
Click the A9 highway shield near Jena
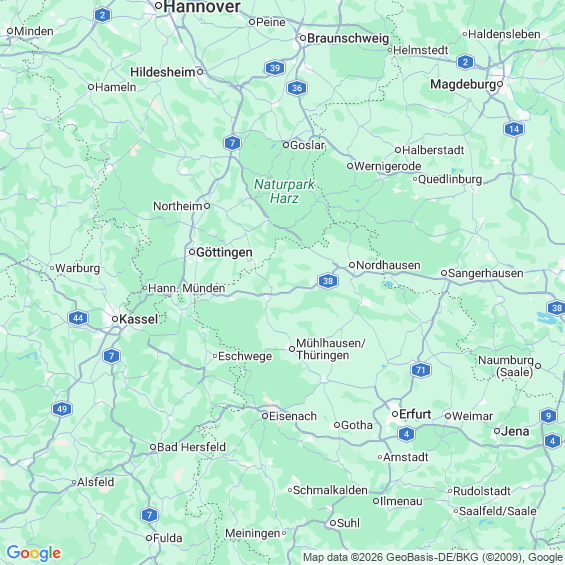tap(548, 416)
